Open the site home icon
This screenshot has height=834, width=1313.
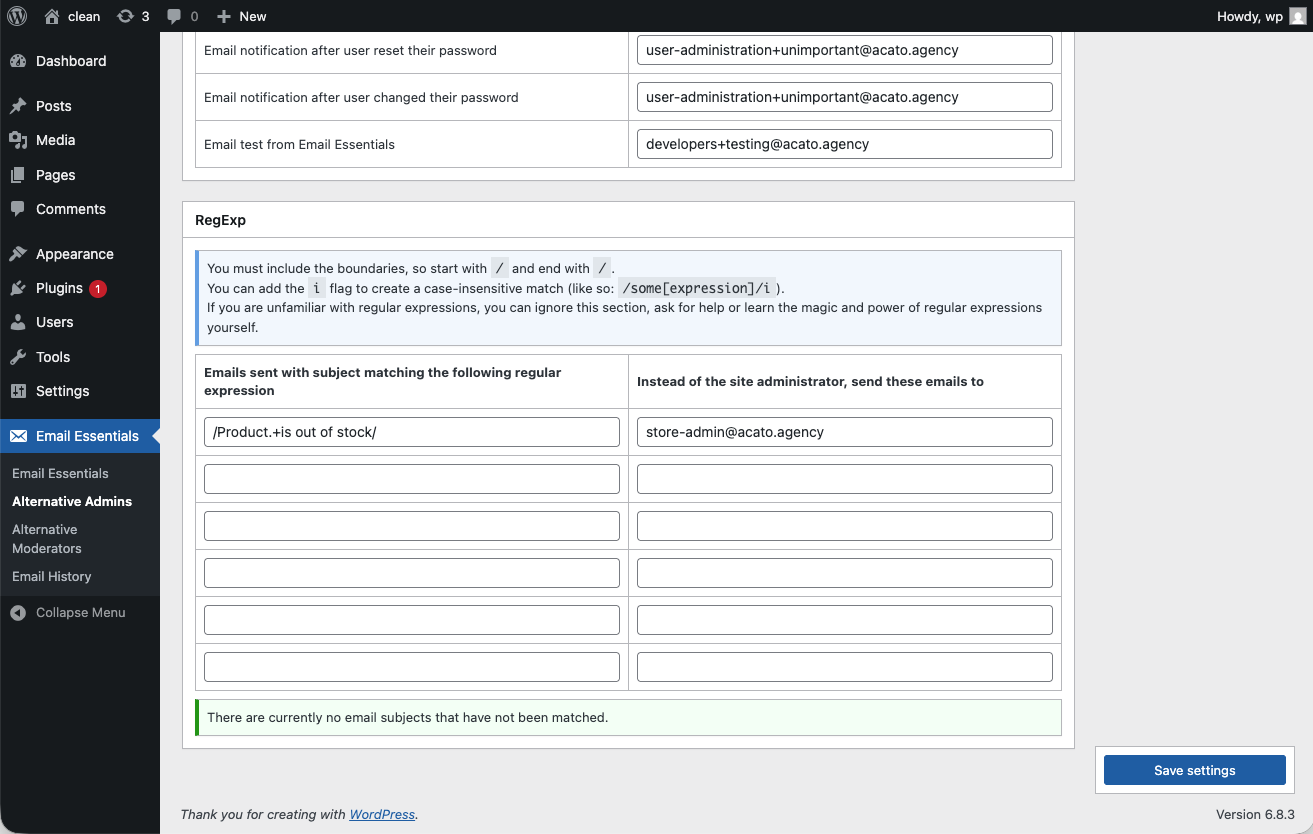[x=52, y=16]
